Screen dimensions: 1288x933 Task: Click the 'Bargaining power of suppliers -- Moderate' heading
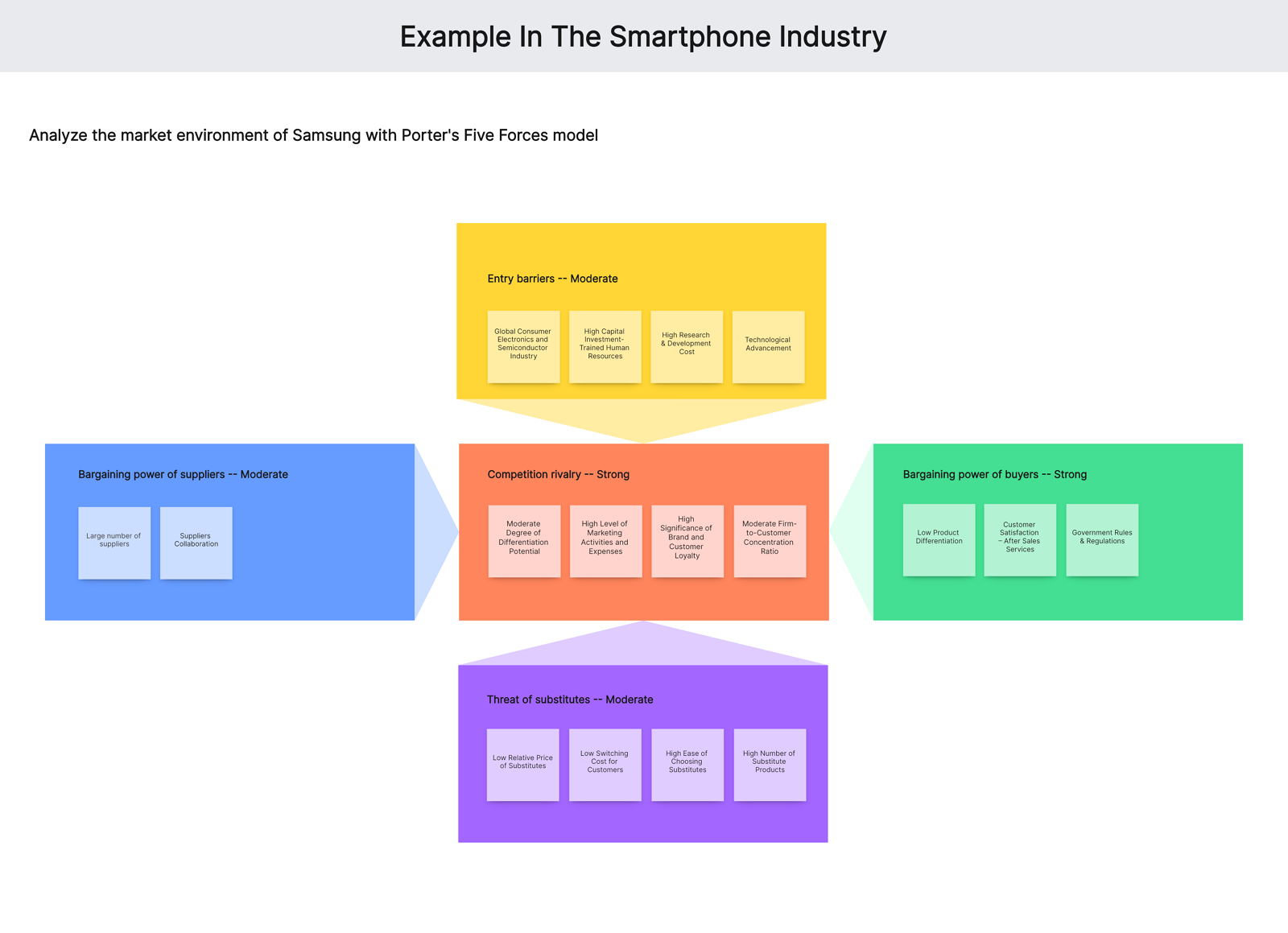[x=183, y=474]
